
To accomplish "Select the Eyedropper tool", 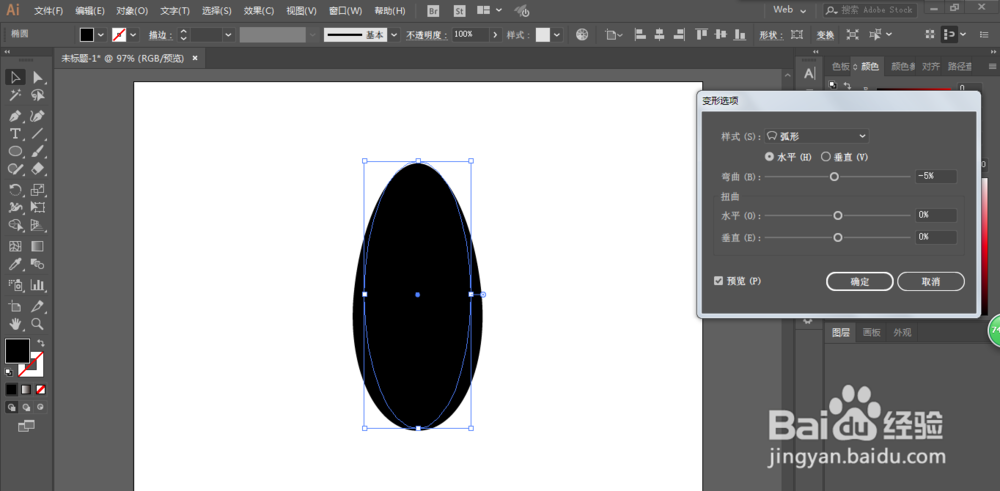I will point(16,264).
